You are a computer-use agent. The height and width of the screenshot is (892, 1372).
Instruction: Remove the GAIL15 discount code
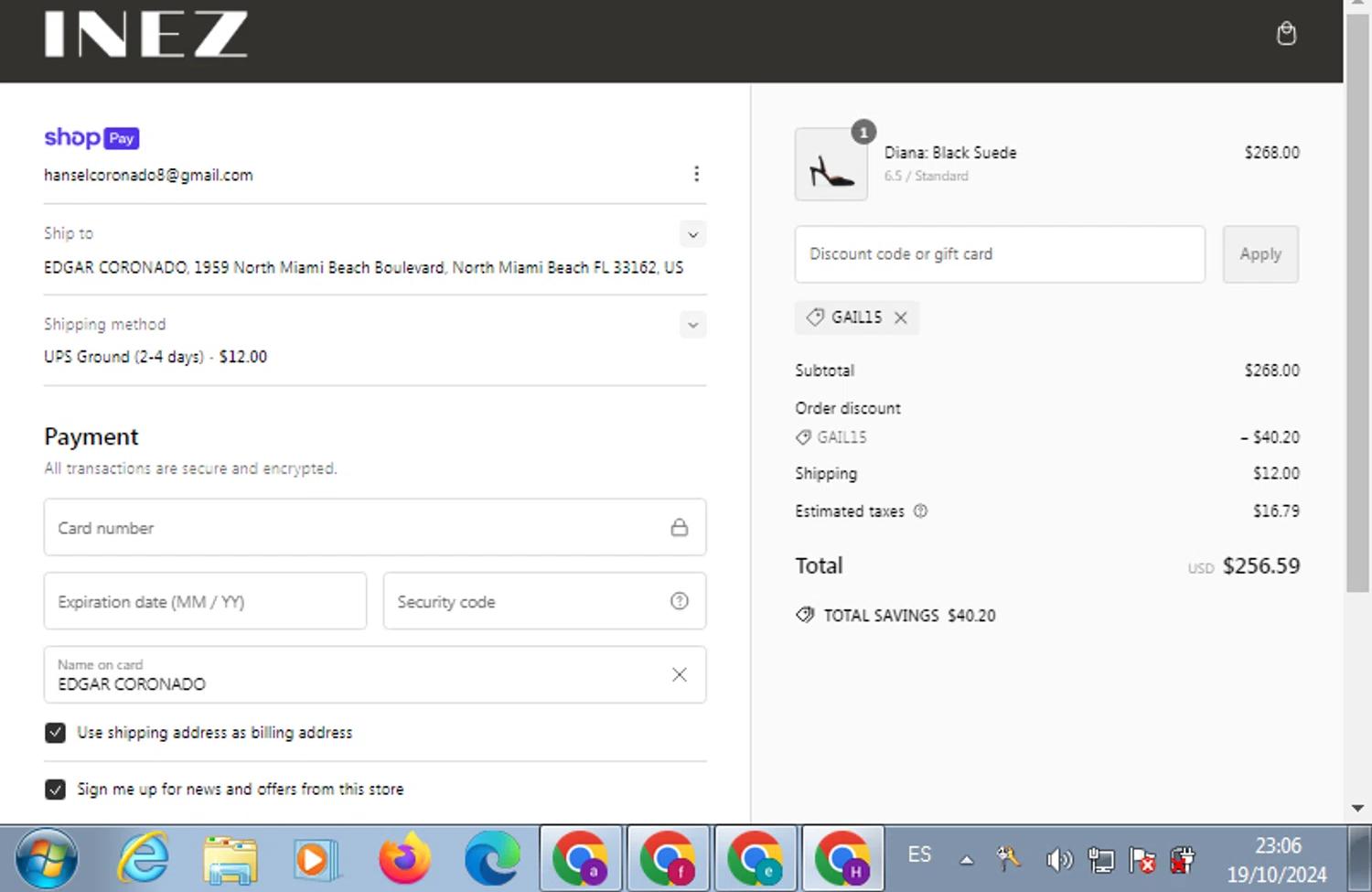point(901,317)
